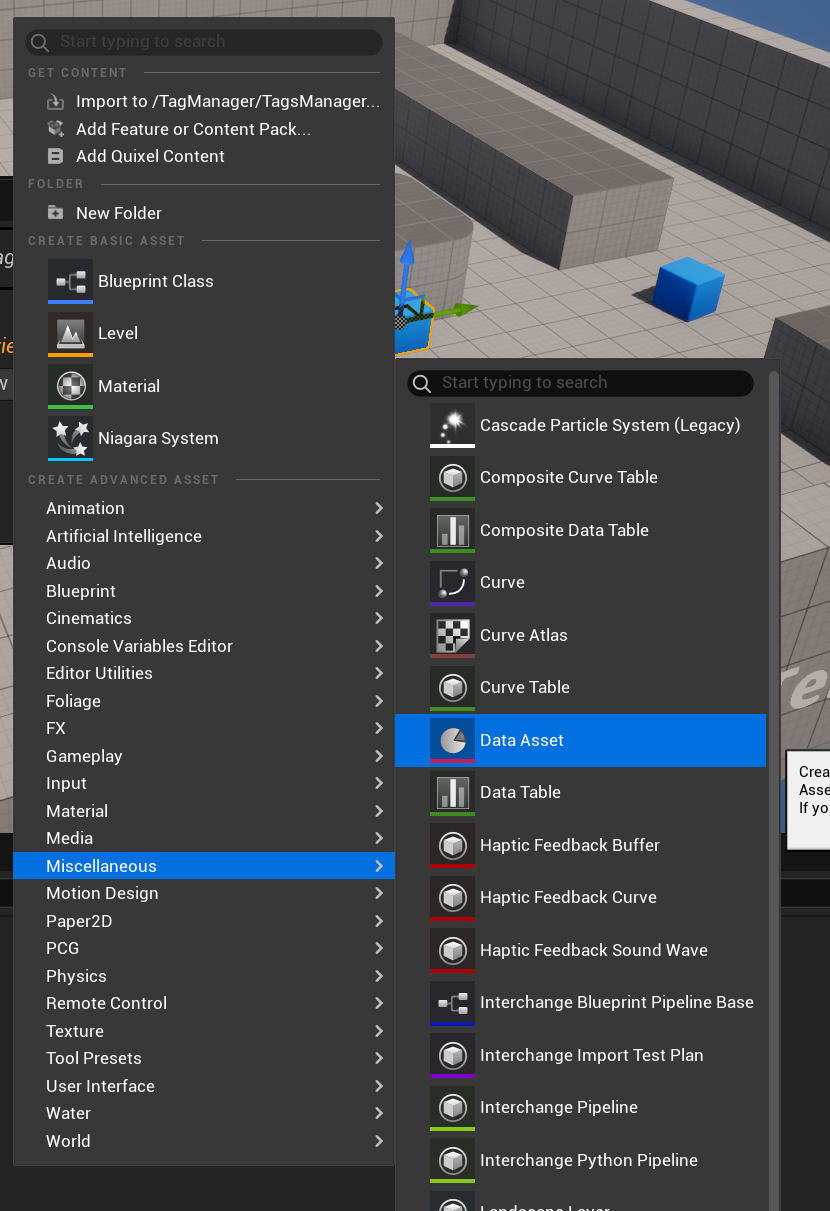Select the Level asset icon
The height and width of the screenshot is (1211, 830).
[68, 333]
